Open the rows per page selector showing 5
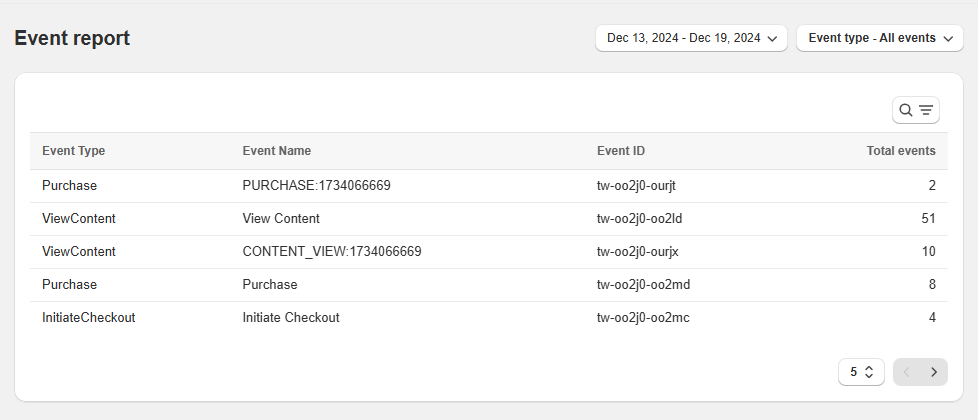This screenshot has height=420, width=978. pos(861,372)
